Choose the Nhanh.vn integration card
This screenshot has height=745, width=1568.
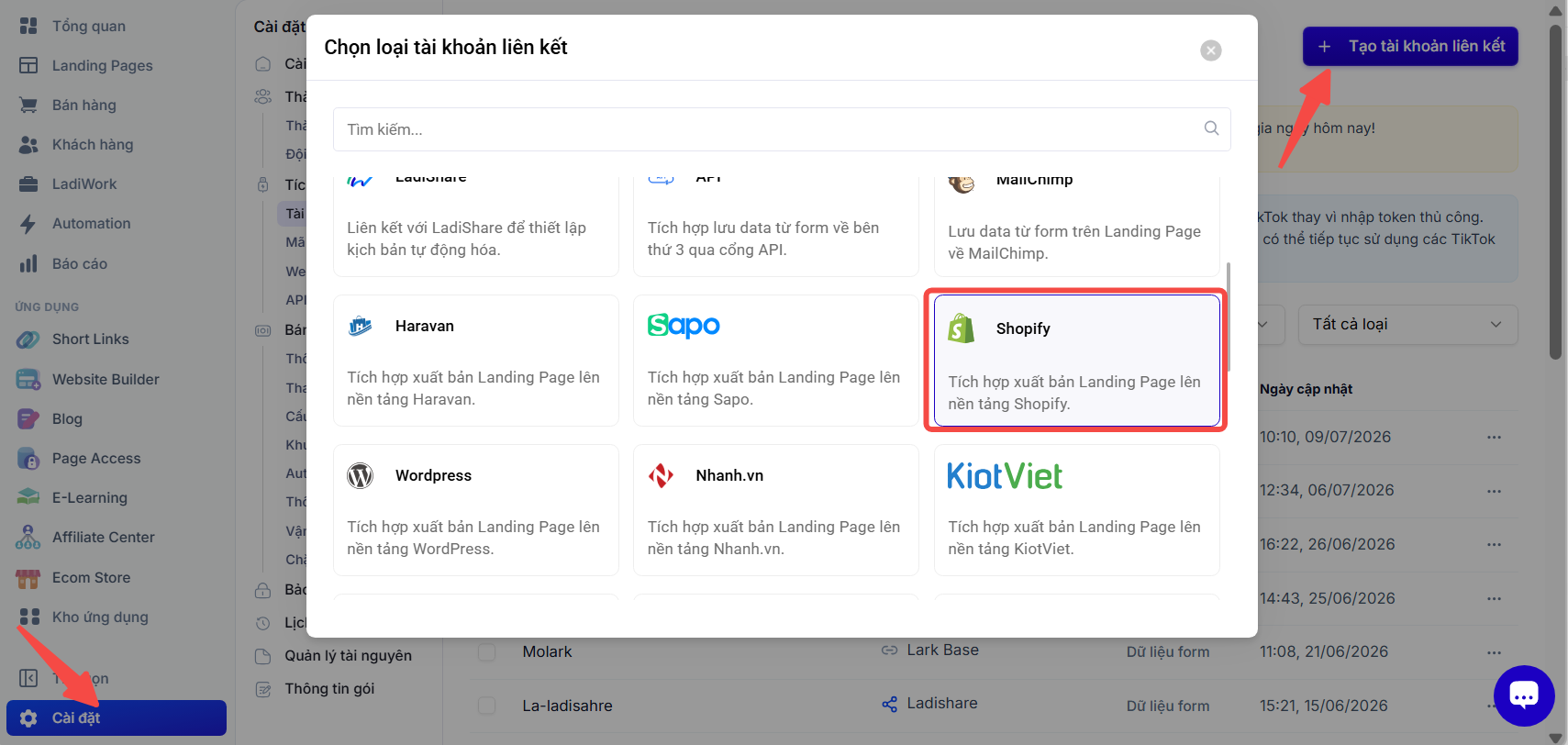tap(776, 510)
